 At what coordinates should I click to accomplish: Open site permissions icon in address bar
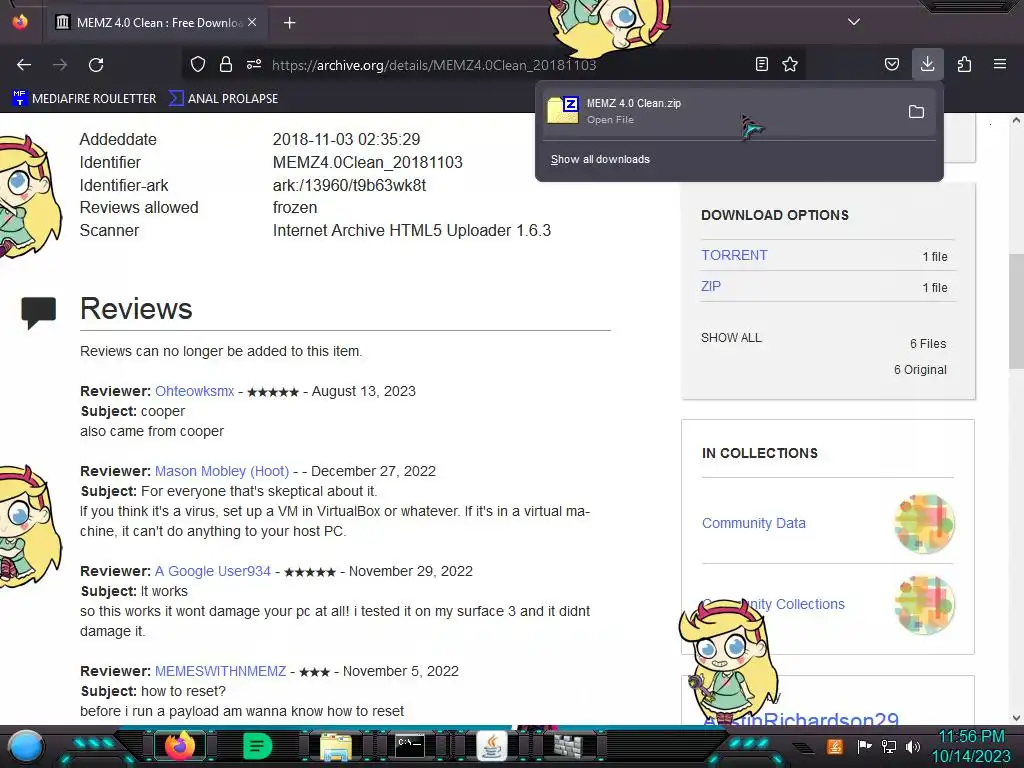(x=254, y=64)
